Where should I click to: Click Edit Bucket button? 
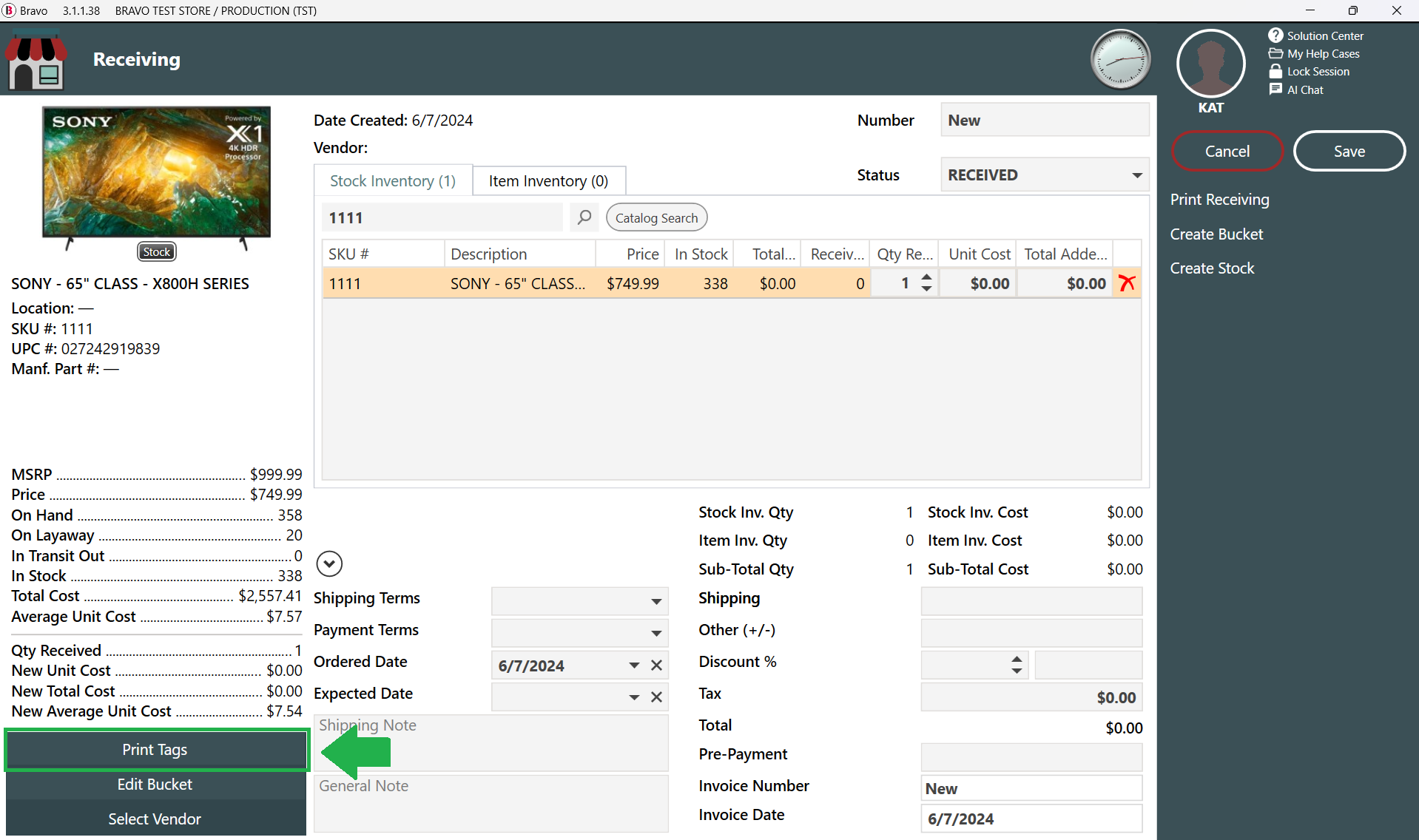click(155, 785)
